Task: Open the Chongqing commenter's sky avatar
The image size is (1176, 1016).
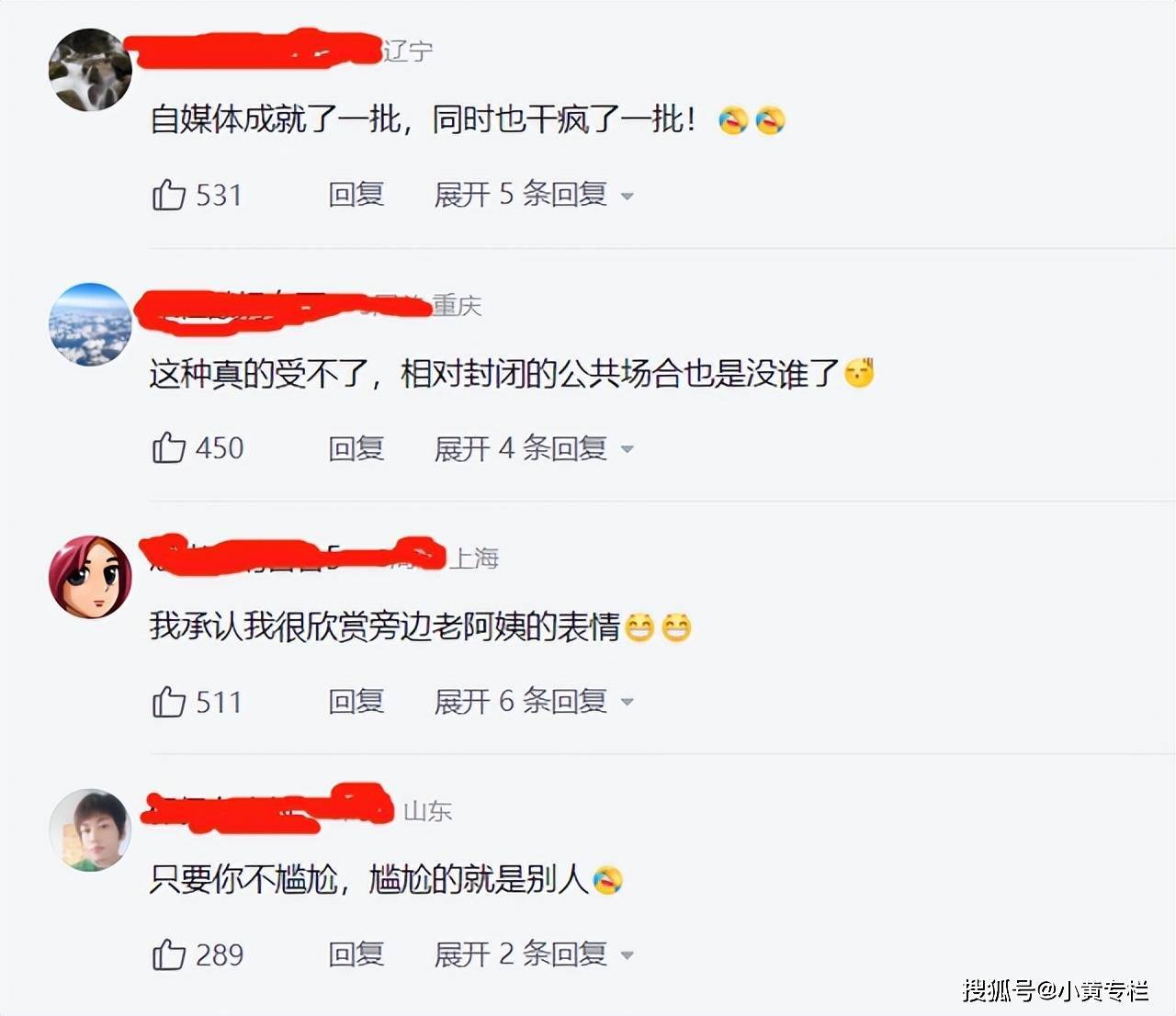Action: (90, 324)
